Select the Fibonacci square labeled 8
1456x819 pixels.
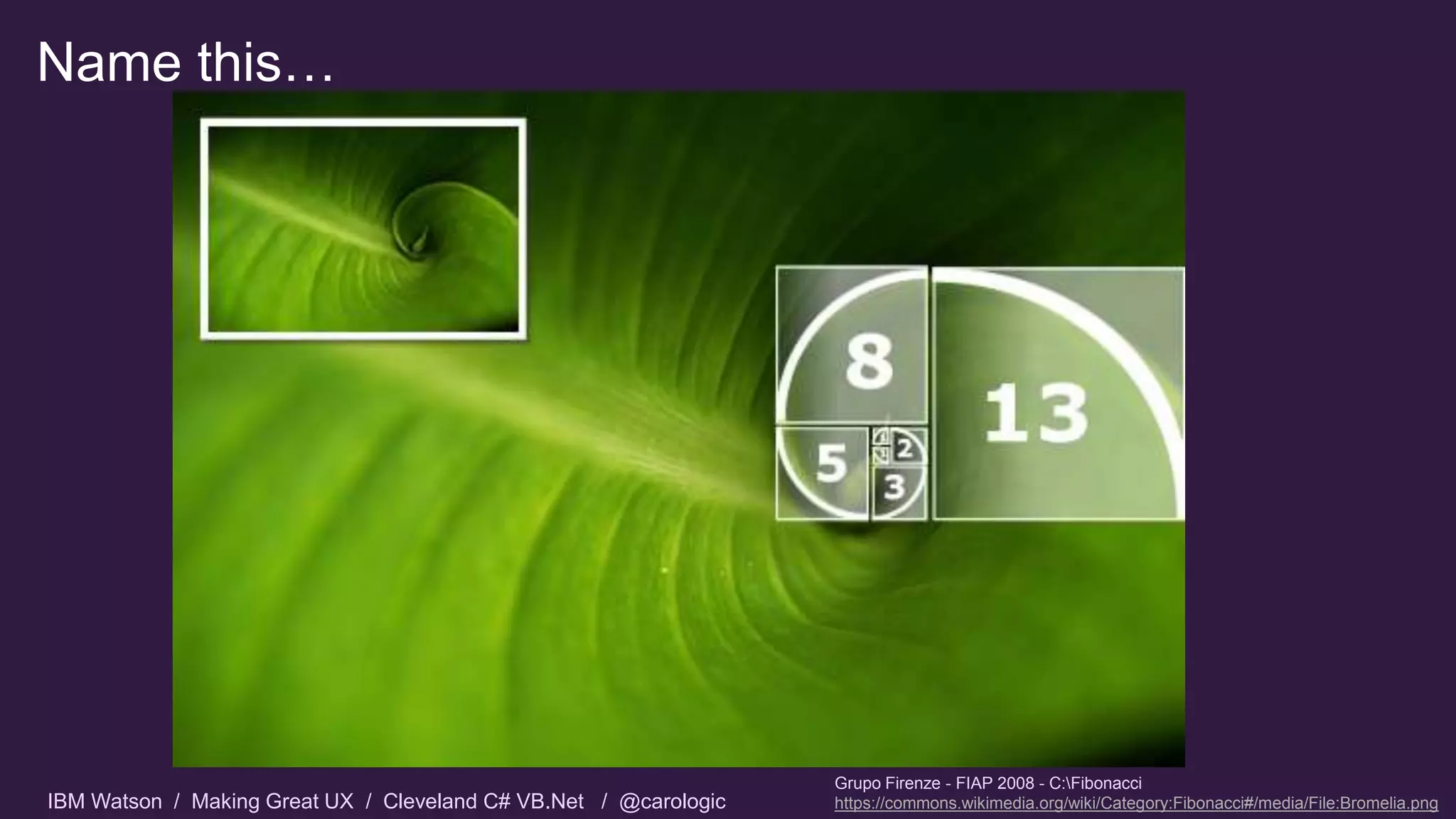click(852, 345)
